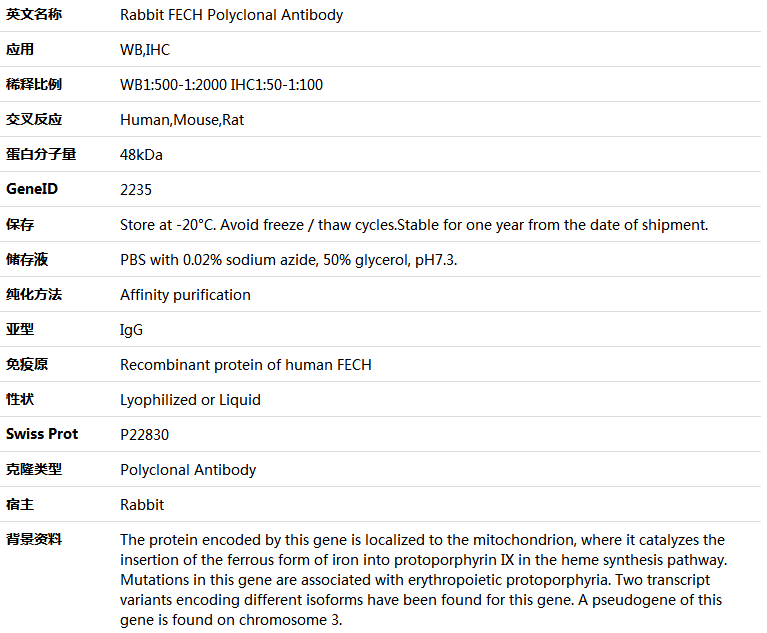This screenshot has width=767, height=633.
Task: Click the storage instruction 'Store at -20°C'
Action: pyautogui.click(x=168, y=225)
